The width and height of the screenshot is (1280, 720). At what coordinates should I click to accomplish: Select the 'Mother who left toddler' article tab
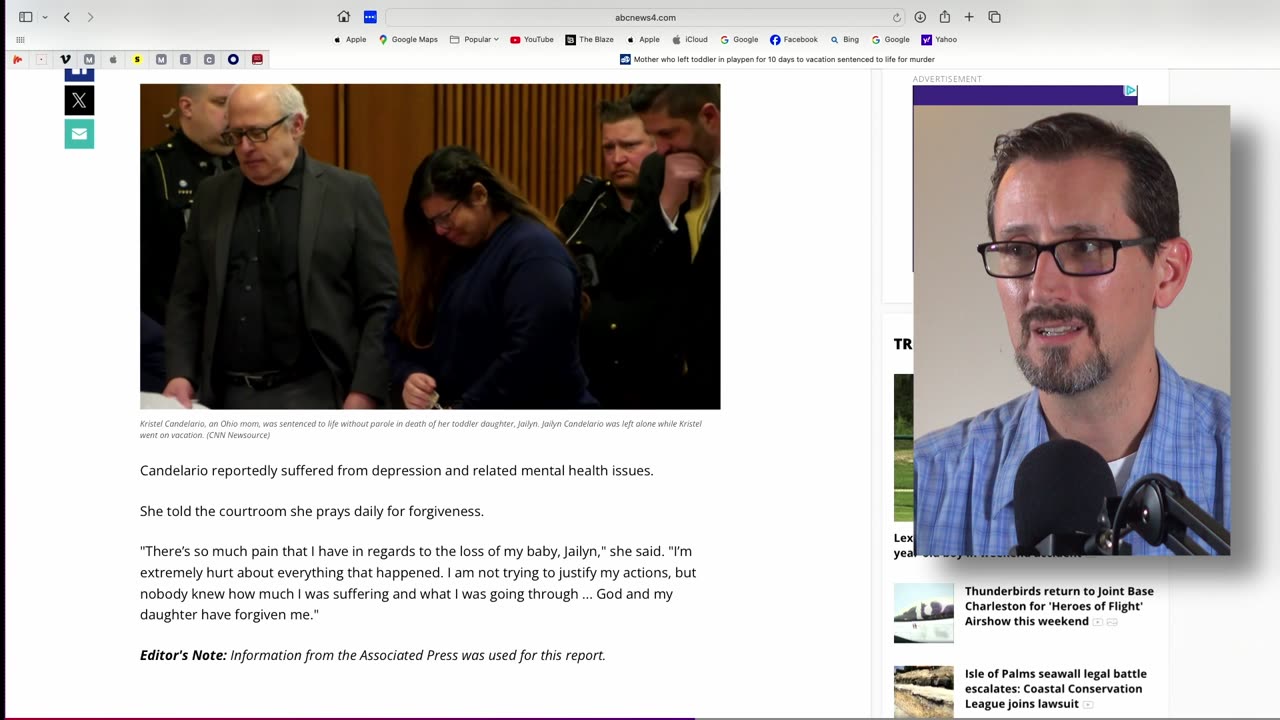point(776,60)
